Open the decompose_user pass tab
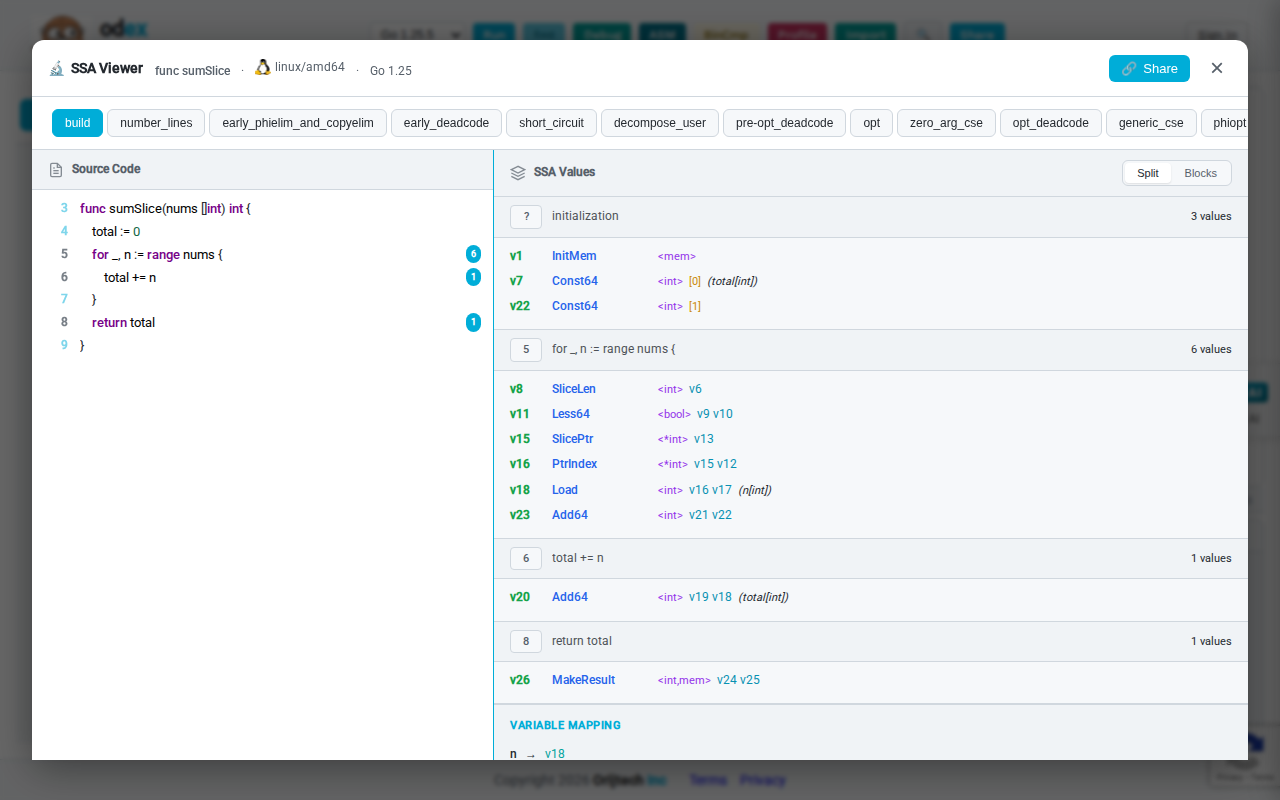 659,122
